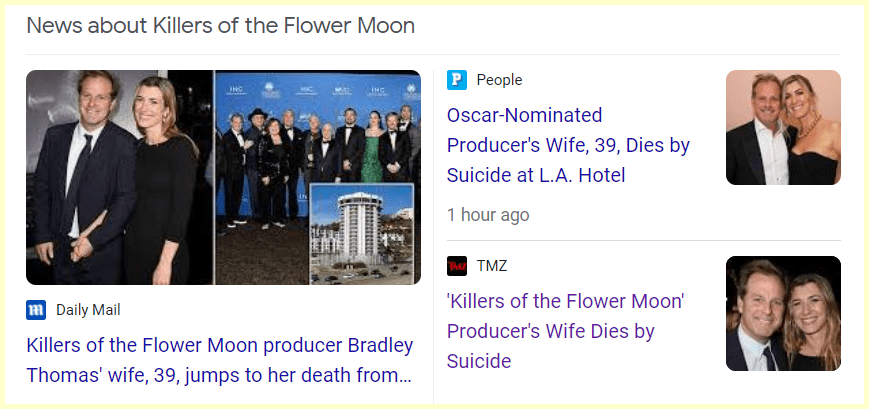This screenshot has width=869, height=409.
Task: Click the TMZ article thumbnail photo
Action: point(783,313)
